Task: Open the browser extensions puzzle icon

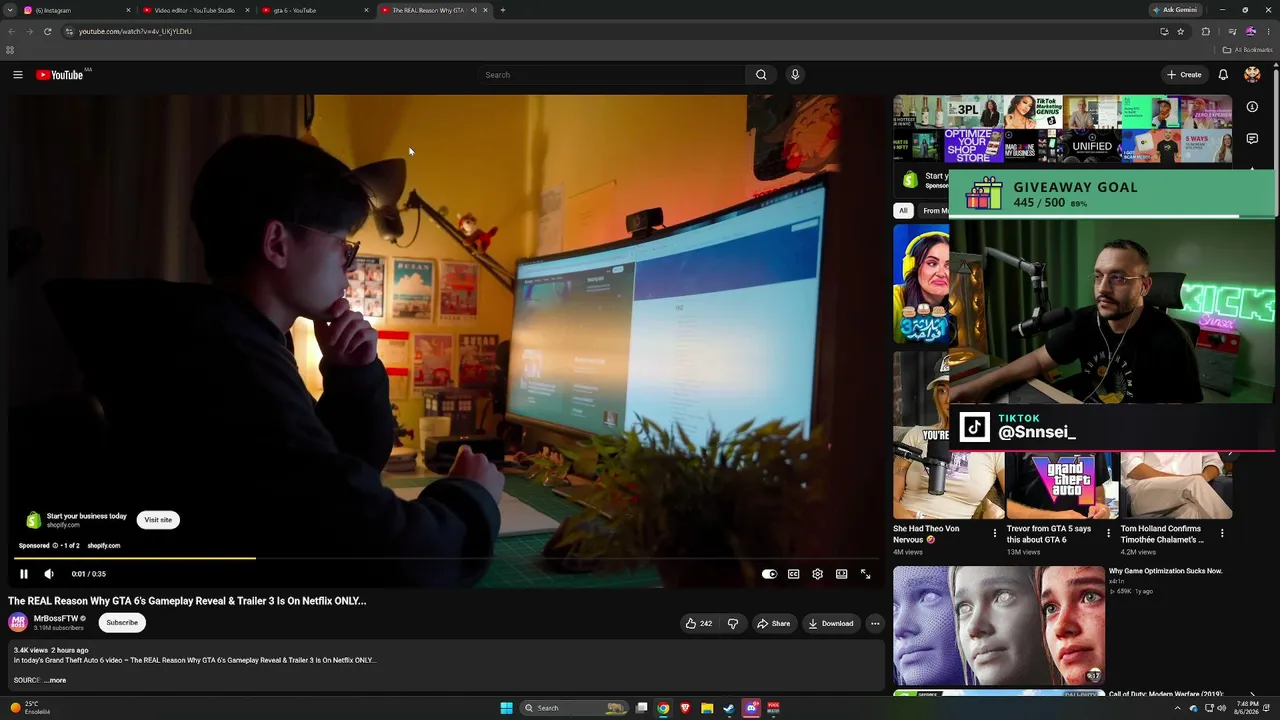Action: (x=1205, y=31)
